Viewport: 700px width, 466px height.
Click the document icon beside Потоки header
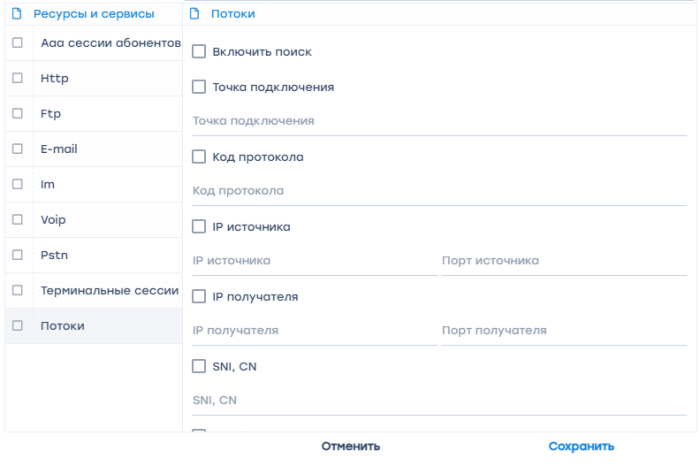pyautogui.click(x=194, y=14)
